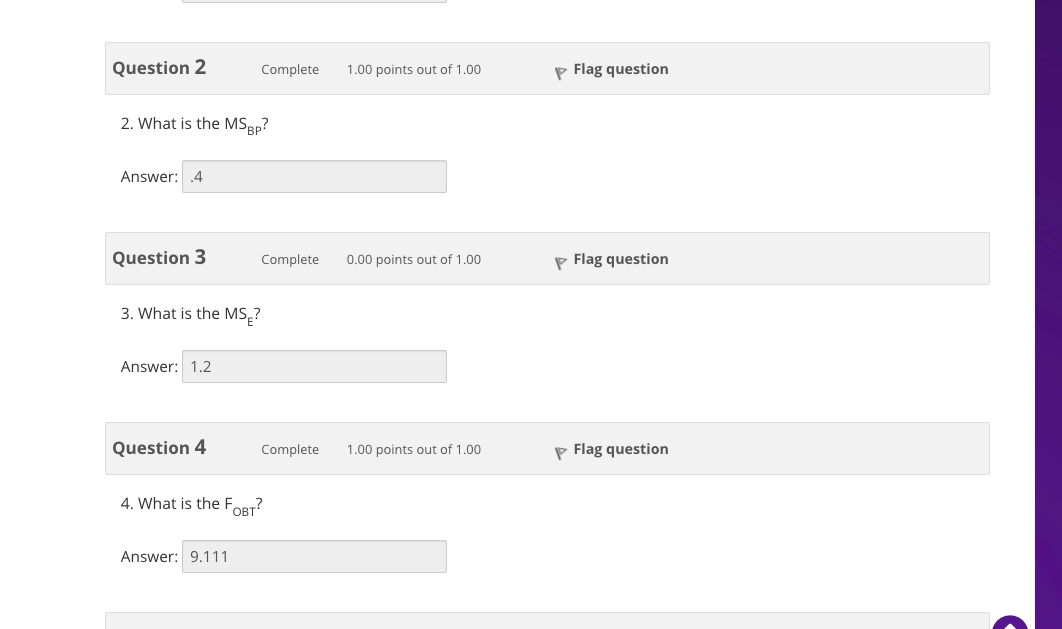Click the Complete status of Question 2
The height and width of the screenshot is (629, 1062).
[290, 70]
